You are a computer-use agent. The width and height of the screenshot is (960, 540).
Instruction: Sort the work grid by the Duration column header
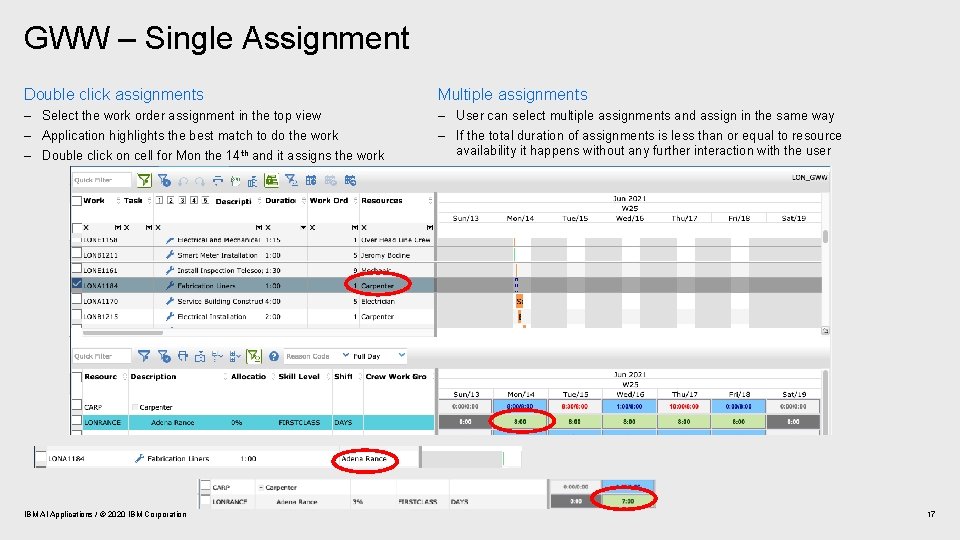(280, 200)
